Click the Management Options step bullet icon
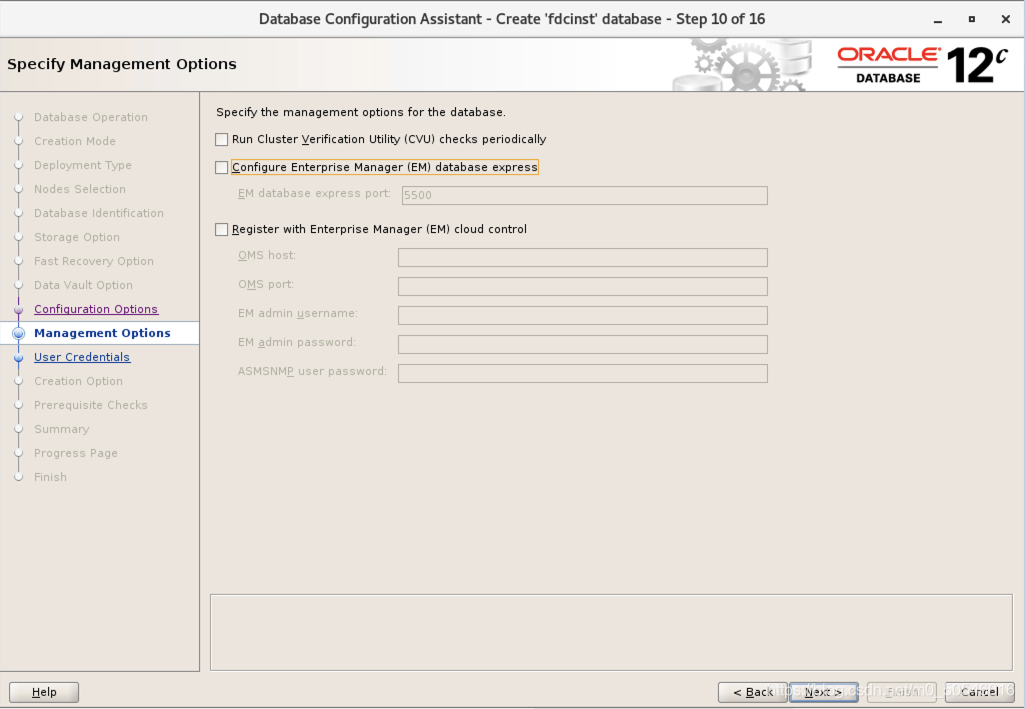Image resolution: width=1025 pixels, height=709 pixels. pyautogui.click(x=19, y=333)
